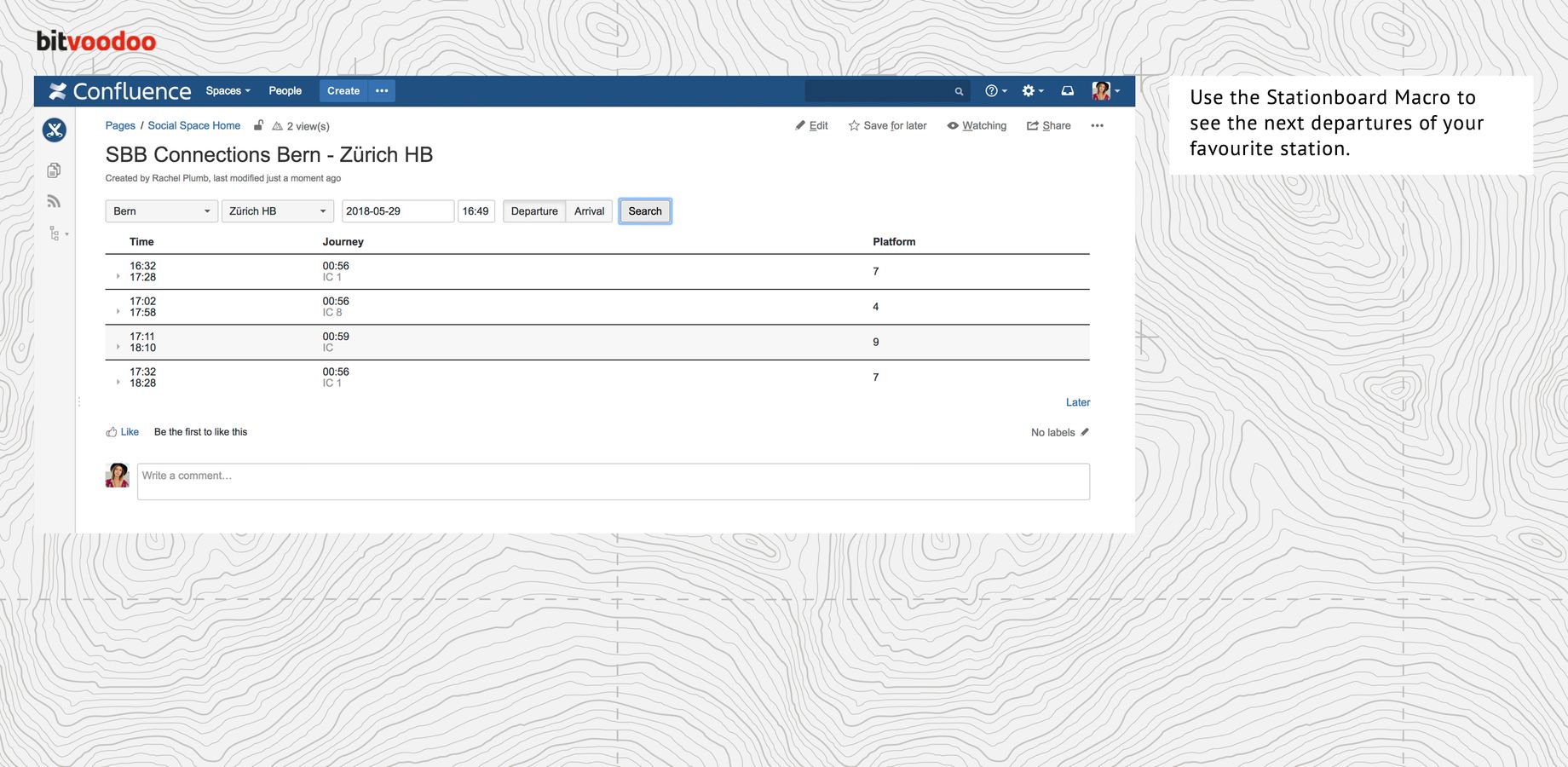
Task: Open the Spaces menu
Action: click(x=228, y=91)
